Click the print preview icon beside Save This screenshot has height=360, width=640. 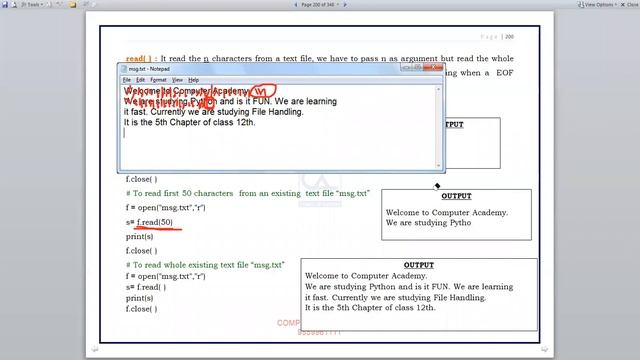(x=14, y=4)
